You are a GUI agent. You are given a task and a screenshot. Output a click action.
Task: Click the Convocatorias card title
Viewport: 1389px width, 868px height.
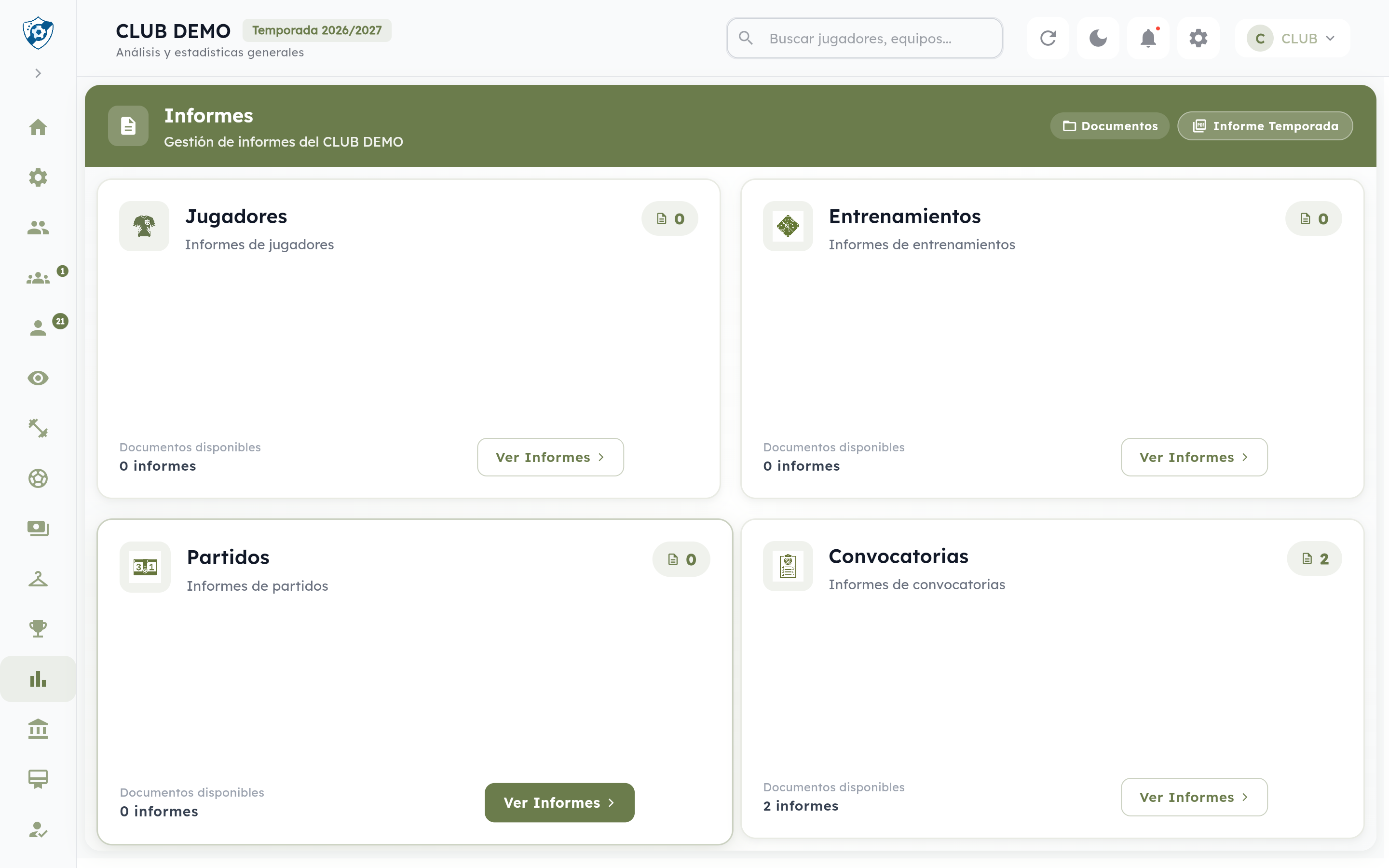(x=898, y=556)
